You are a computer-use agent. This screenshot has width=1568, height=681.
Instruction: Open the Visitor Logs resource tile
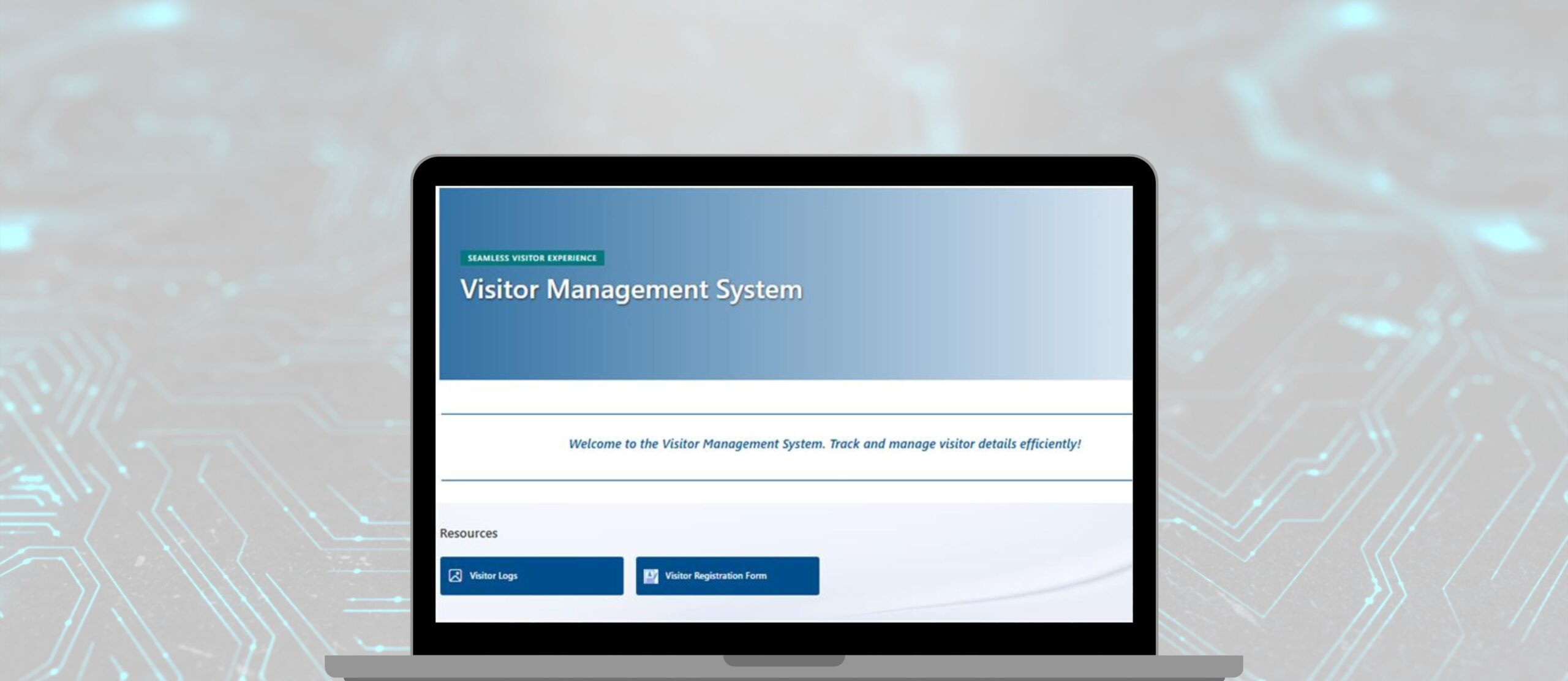coord(532,576)
